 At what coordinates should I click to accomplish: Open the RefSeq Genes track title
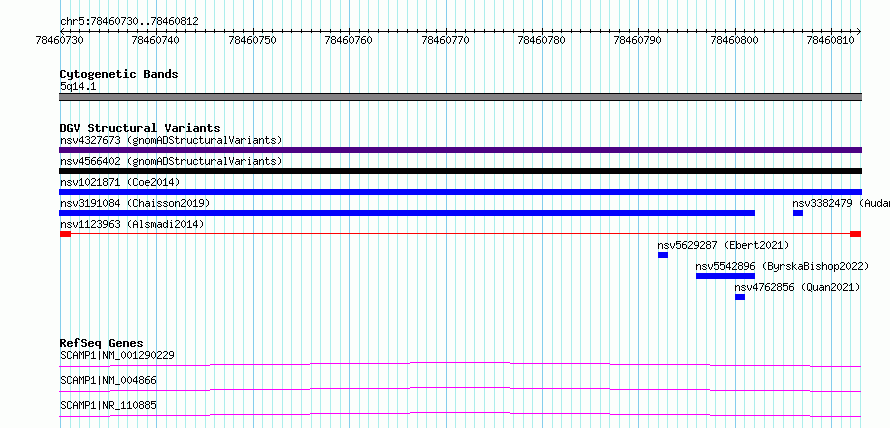[101, 343]
